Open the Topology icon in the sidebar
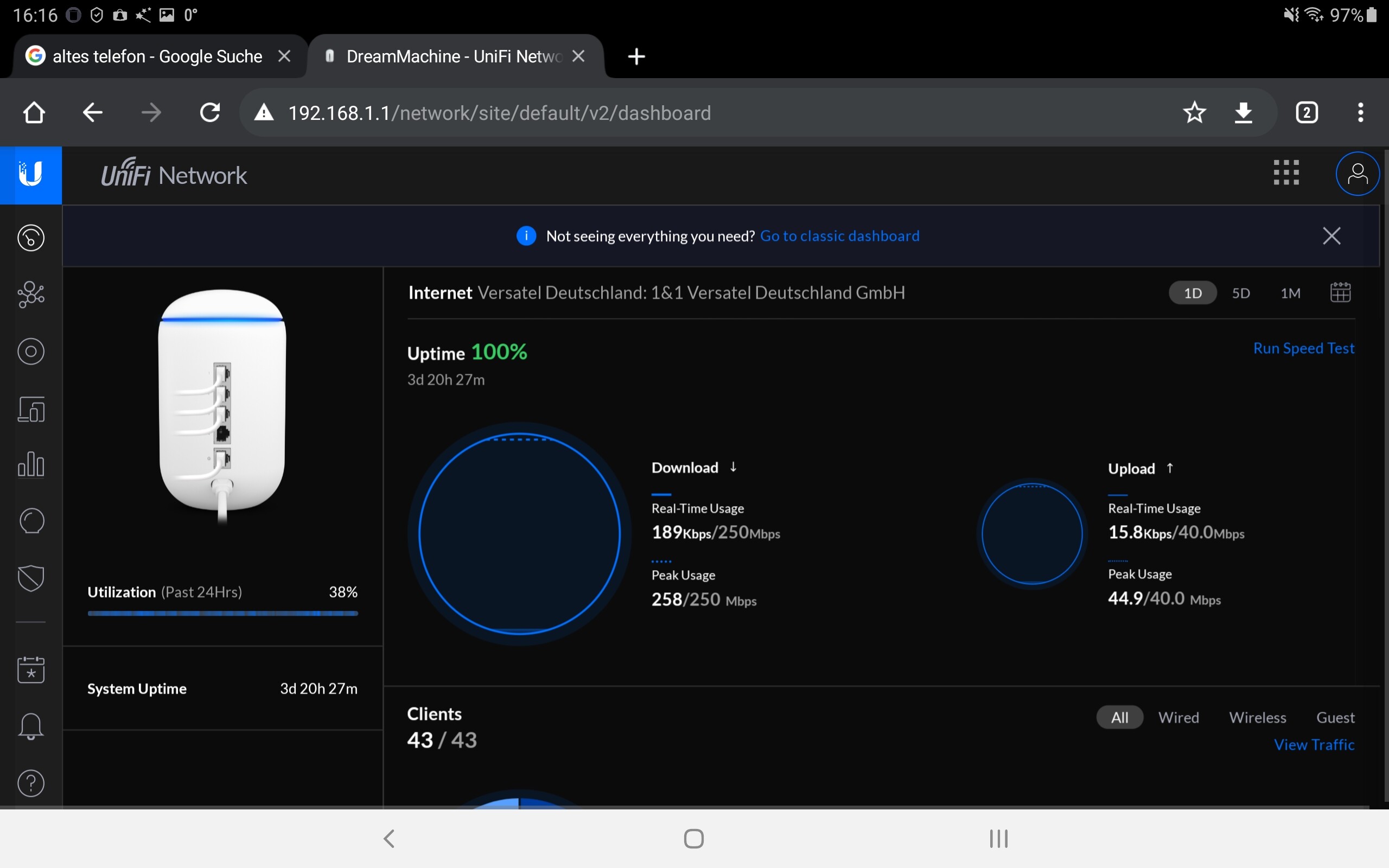This screenshot has width=1389, height=868. coord(31,295)
